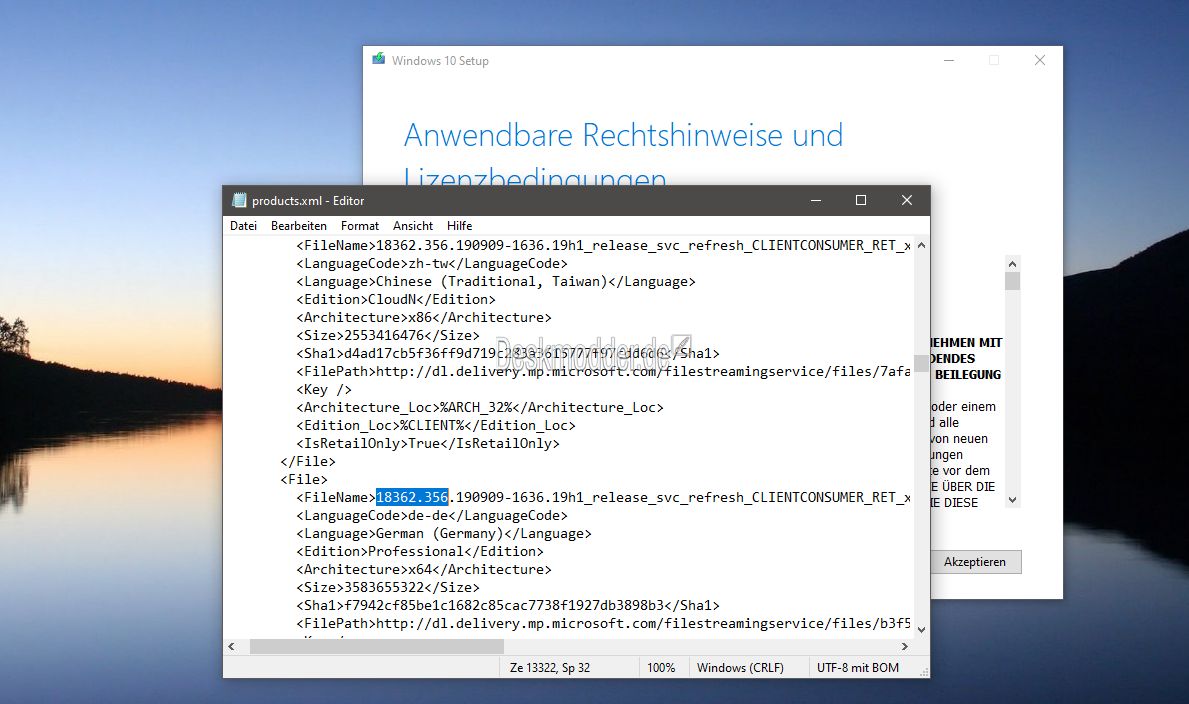Click Editor vertical scrollbar down arrow
The width and height of the screenshot is (1189, 704).
coord(921,630)
